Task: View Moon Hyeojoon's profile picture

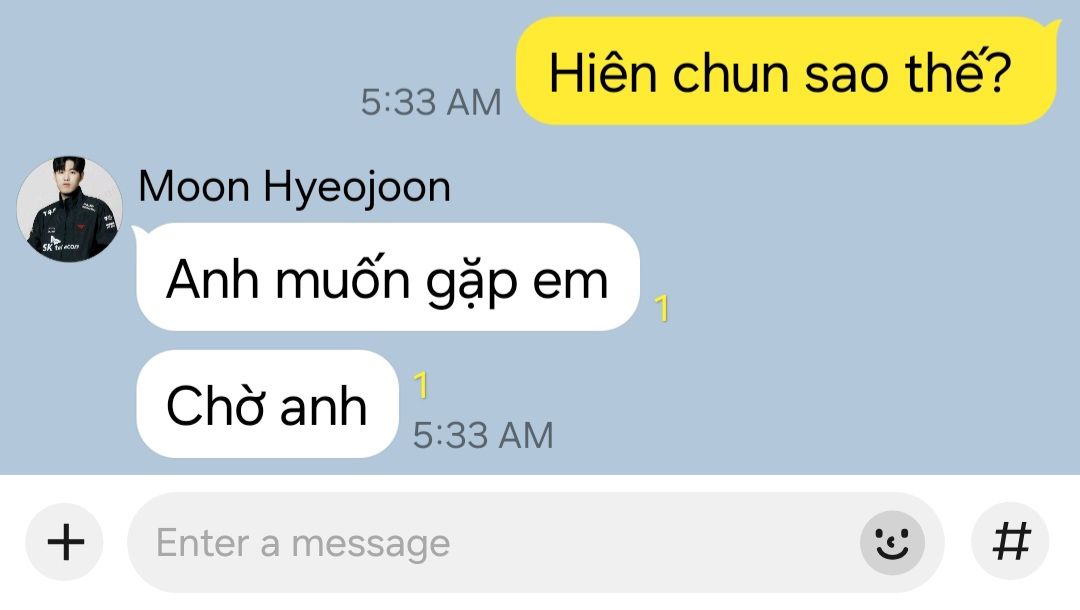Action: pos(70,209)
